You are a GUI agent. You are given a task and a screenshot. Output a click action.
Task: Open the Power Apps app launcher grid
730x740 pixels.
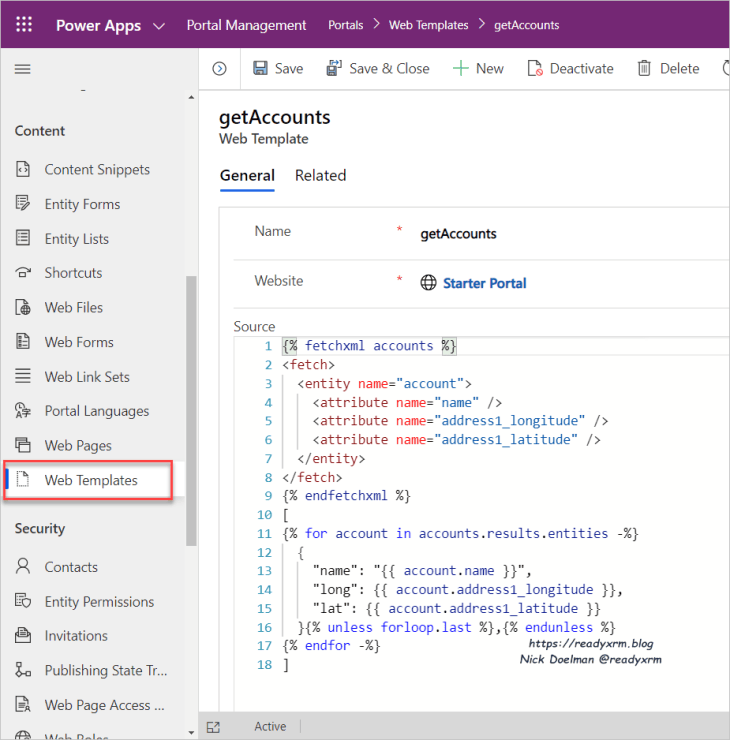(24, 24)
